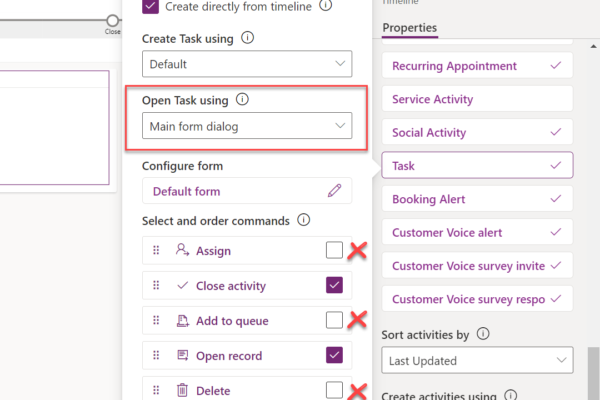Enable the Assign command checkbox
The width and height of the screenshot is (600, 400).
click(x=334, y=251)
